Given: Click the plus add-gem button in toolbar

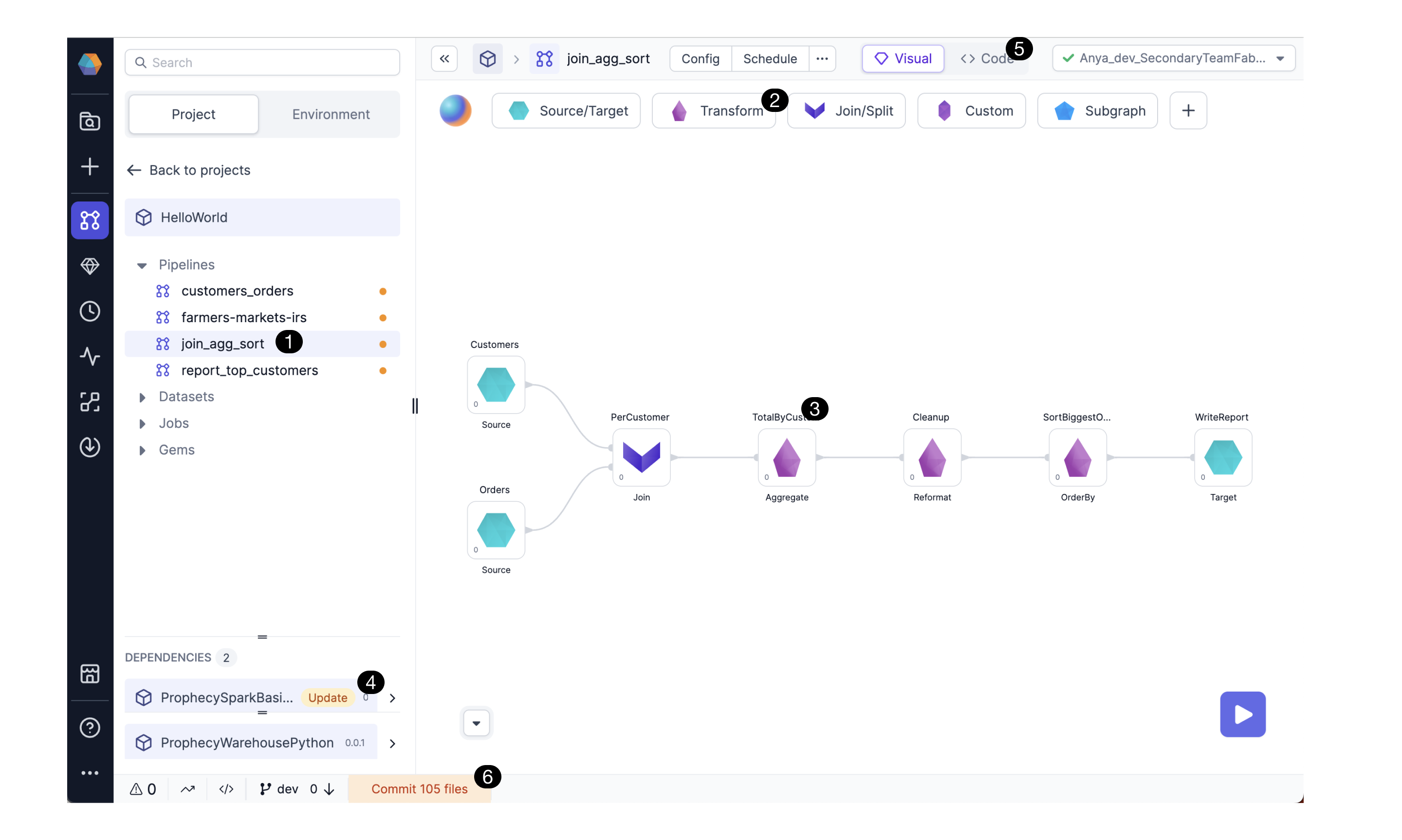Looking at the screenshot, I should pos(1188,110).
